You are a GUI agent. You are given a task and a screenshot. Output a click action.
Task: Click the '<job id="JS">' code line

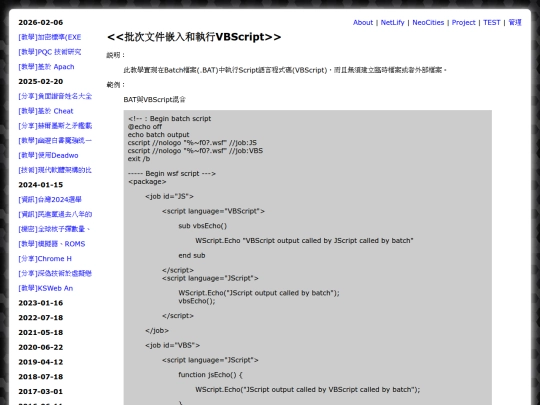(169, 196)
